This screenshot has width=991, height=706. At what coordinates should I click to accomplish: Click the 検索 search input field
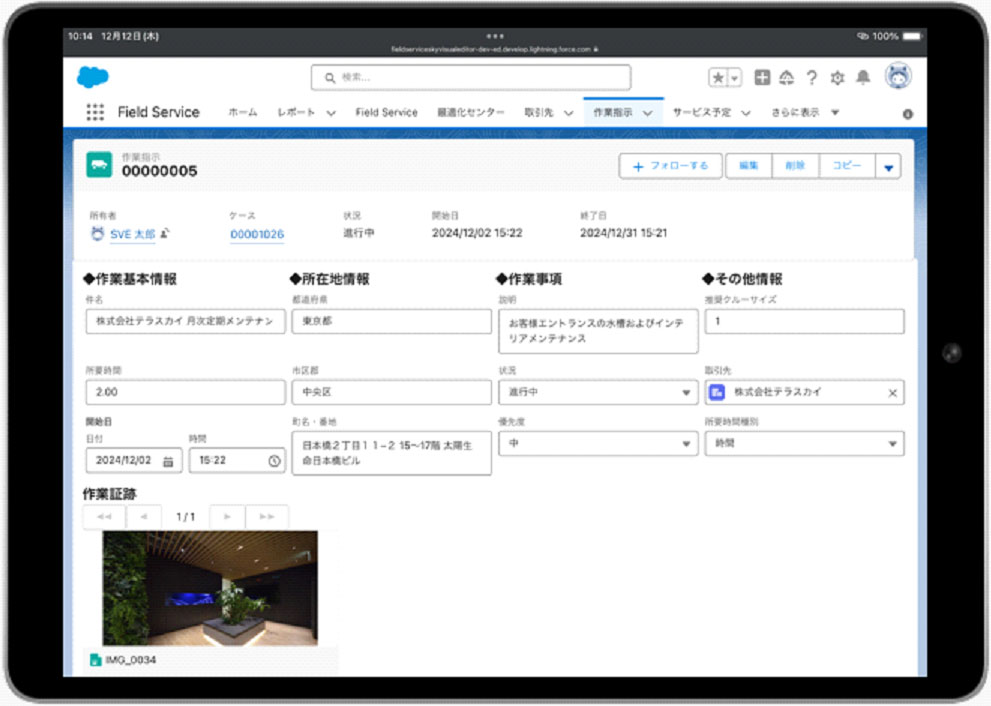471,78
